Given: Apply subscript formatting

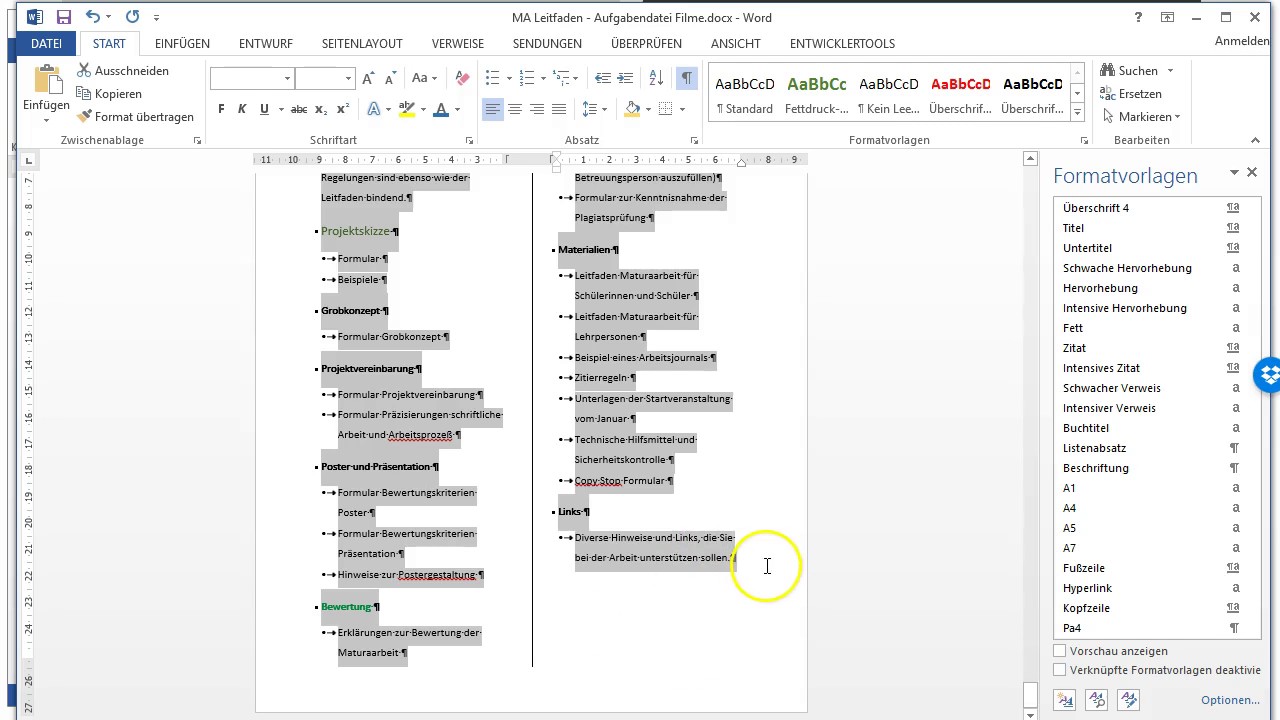Looking at the screenshot, I should tap(321, 109).
